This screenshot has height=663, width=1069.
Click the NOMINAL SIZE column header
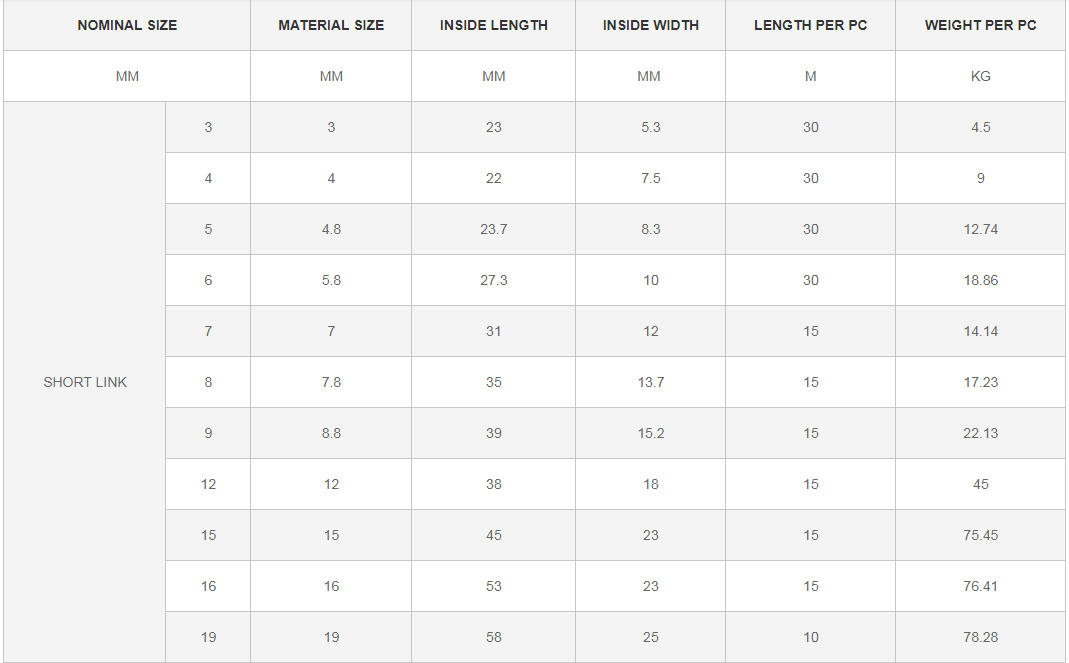coord(127,25)
